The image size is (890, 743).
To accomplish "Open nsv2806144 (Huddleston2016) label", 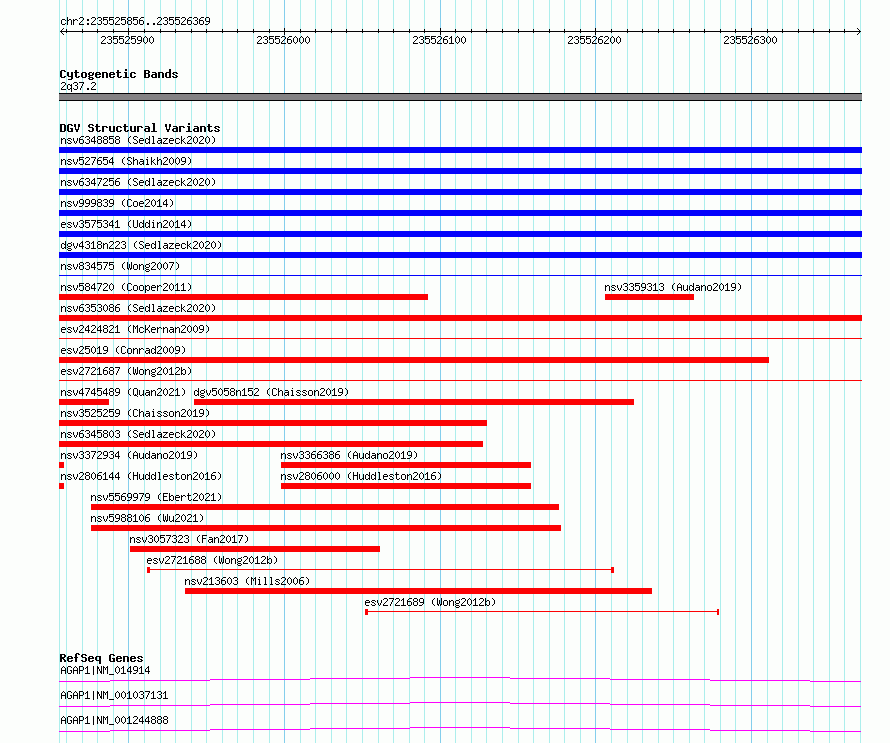I will click(141, 476).
